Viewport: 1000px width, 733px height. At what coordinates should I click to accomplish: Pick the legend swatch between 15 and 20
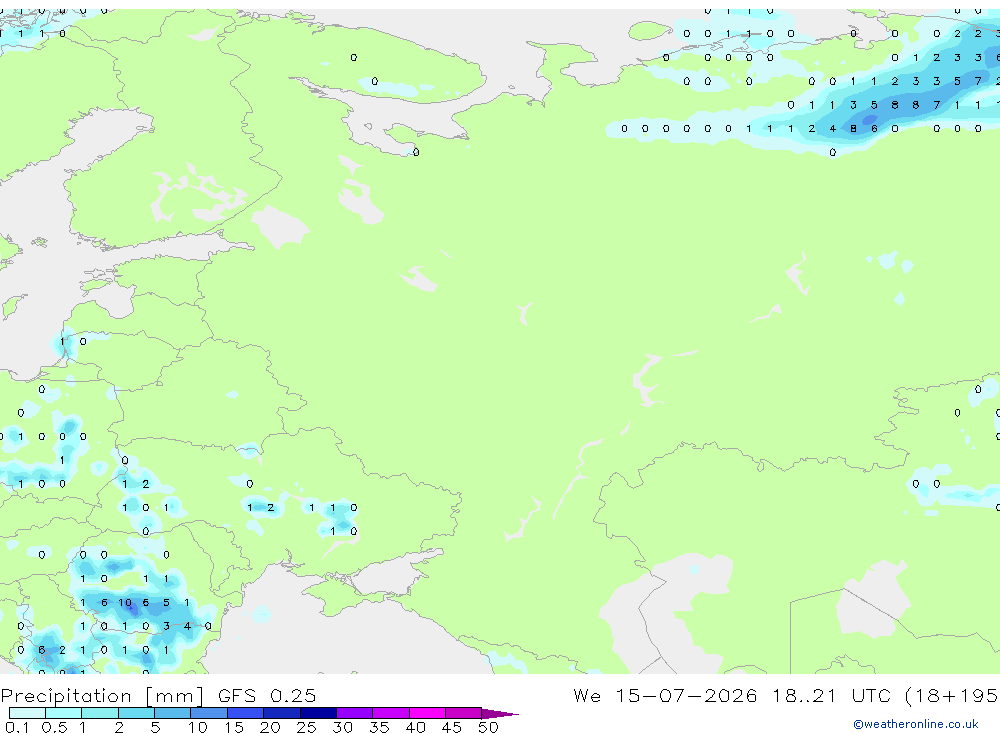tap(246, 713)
